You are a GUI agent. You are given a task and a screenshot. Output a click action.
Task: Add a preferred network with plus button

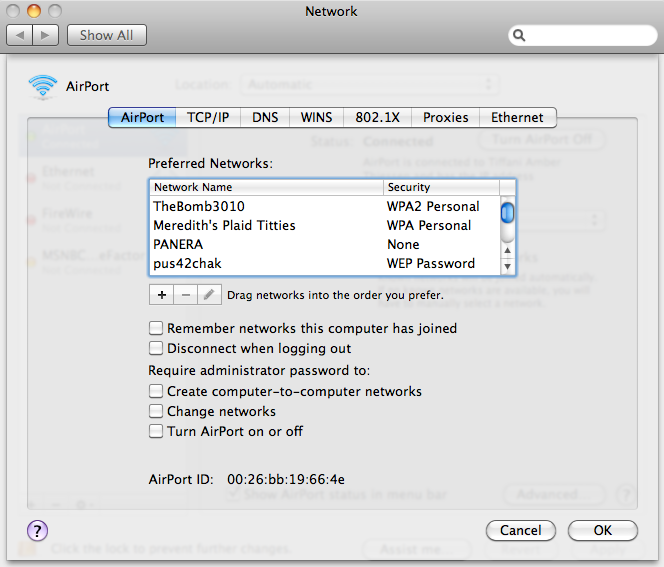click(x=161, y=295)
